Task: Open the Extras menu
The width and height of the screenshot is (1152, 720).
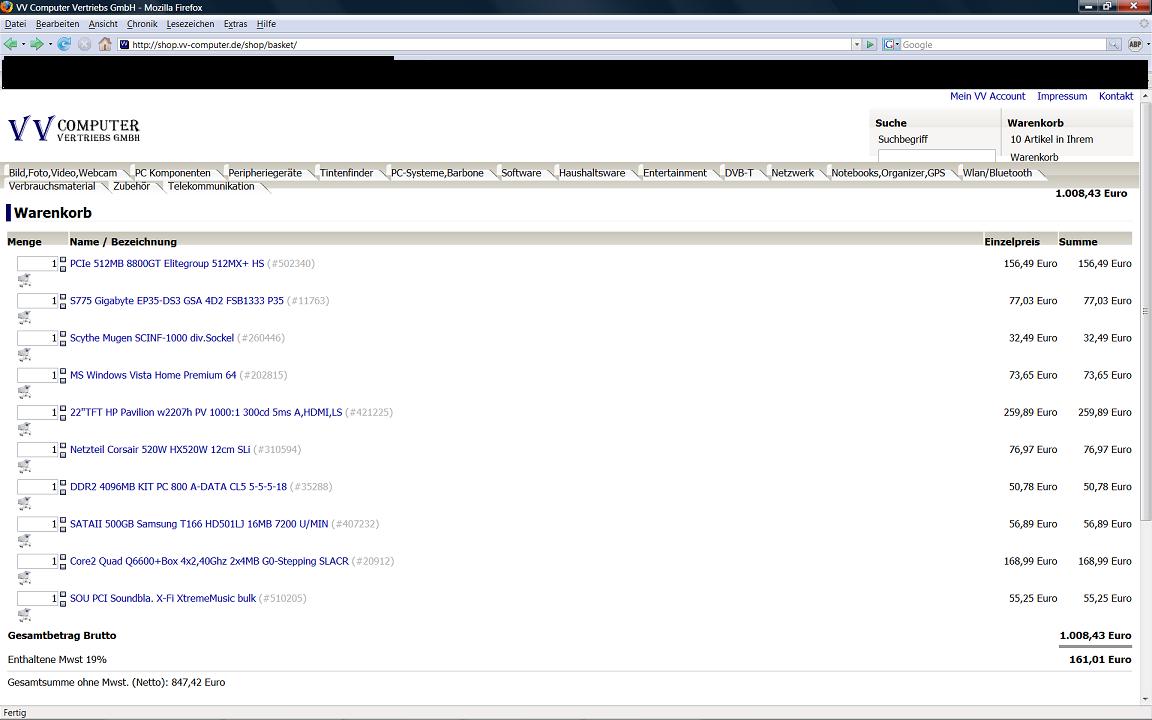Action: (x=235, y=24)
